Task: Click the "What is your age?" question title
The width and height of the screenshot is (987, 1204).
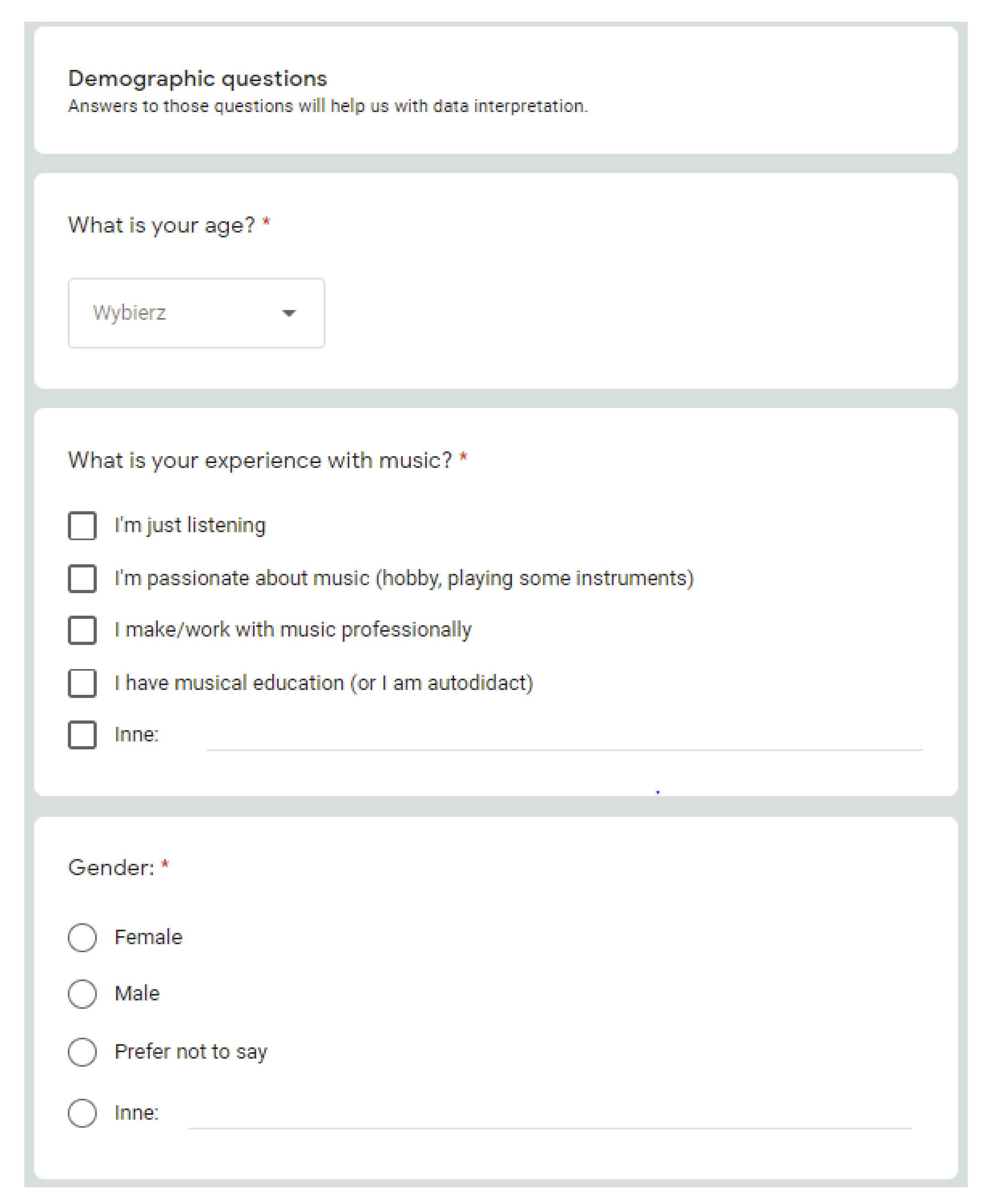Action: 161,225
